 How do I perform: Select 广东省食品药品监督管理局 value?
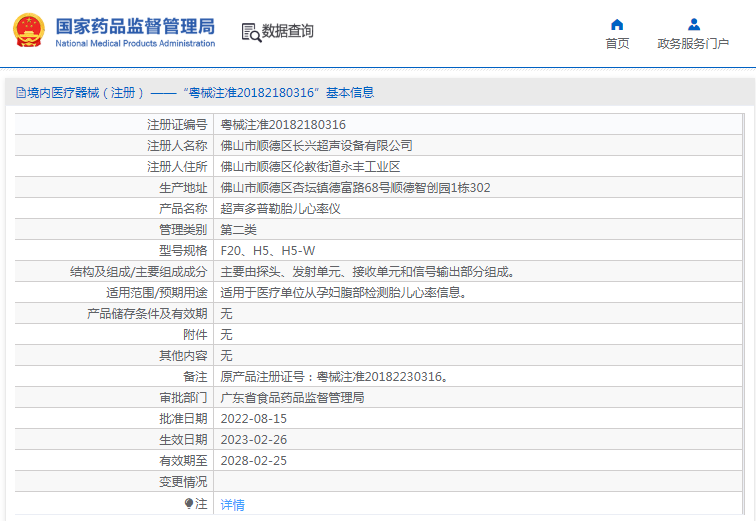pyautogui.click(x=293, y=398)
